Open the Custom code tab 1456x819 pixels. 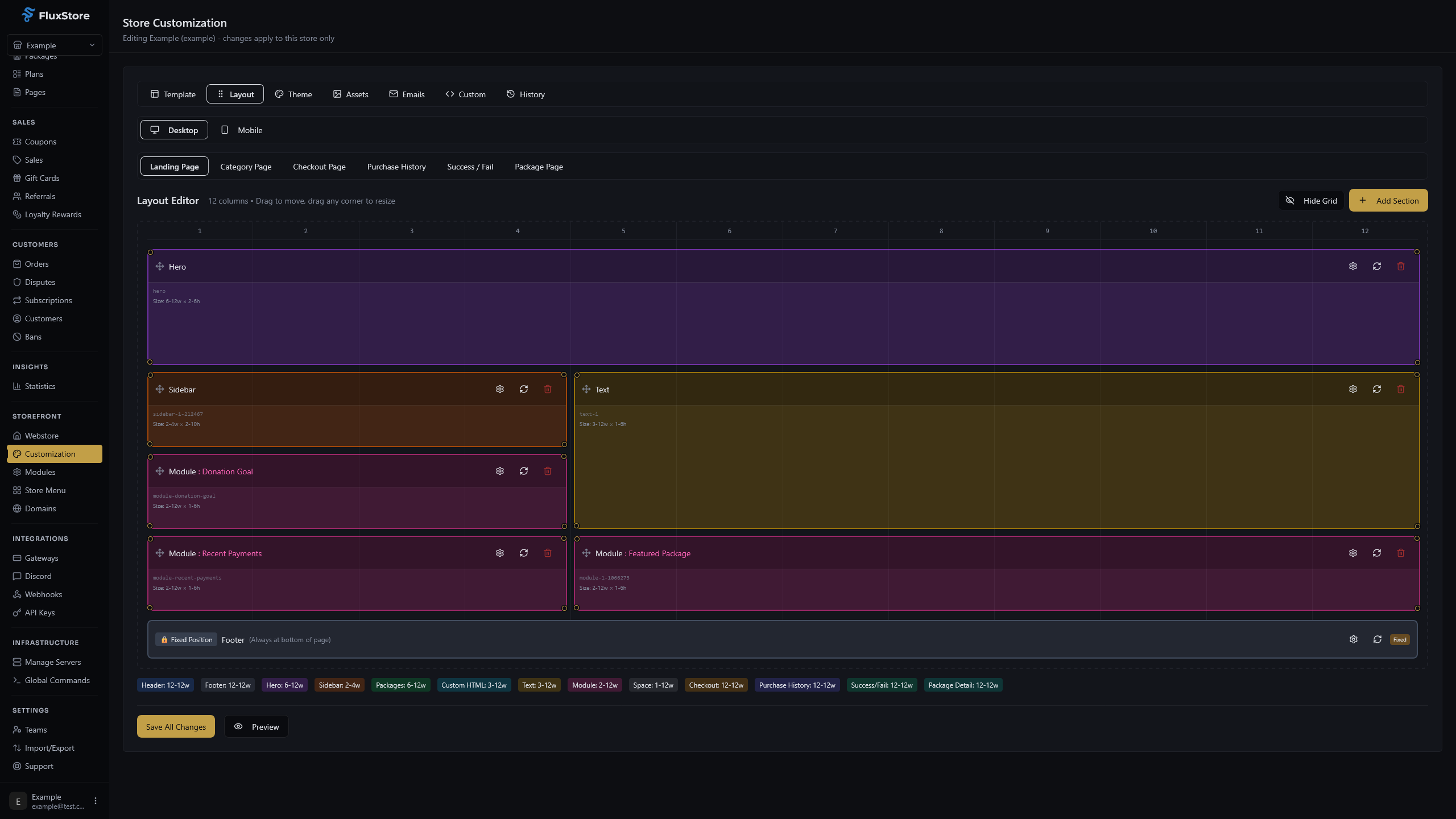tap(465, 94)
